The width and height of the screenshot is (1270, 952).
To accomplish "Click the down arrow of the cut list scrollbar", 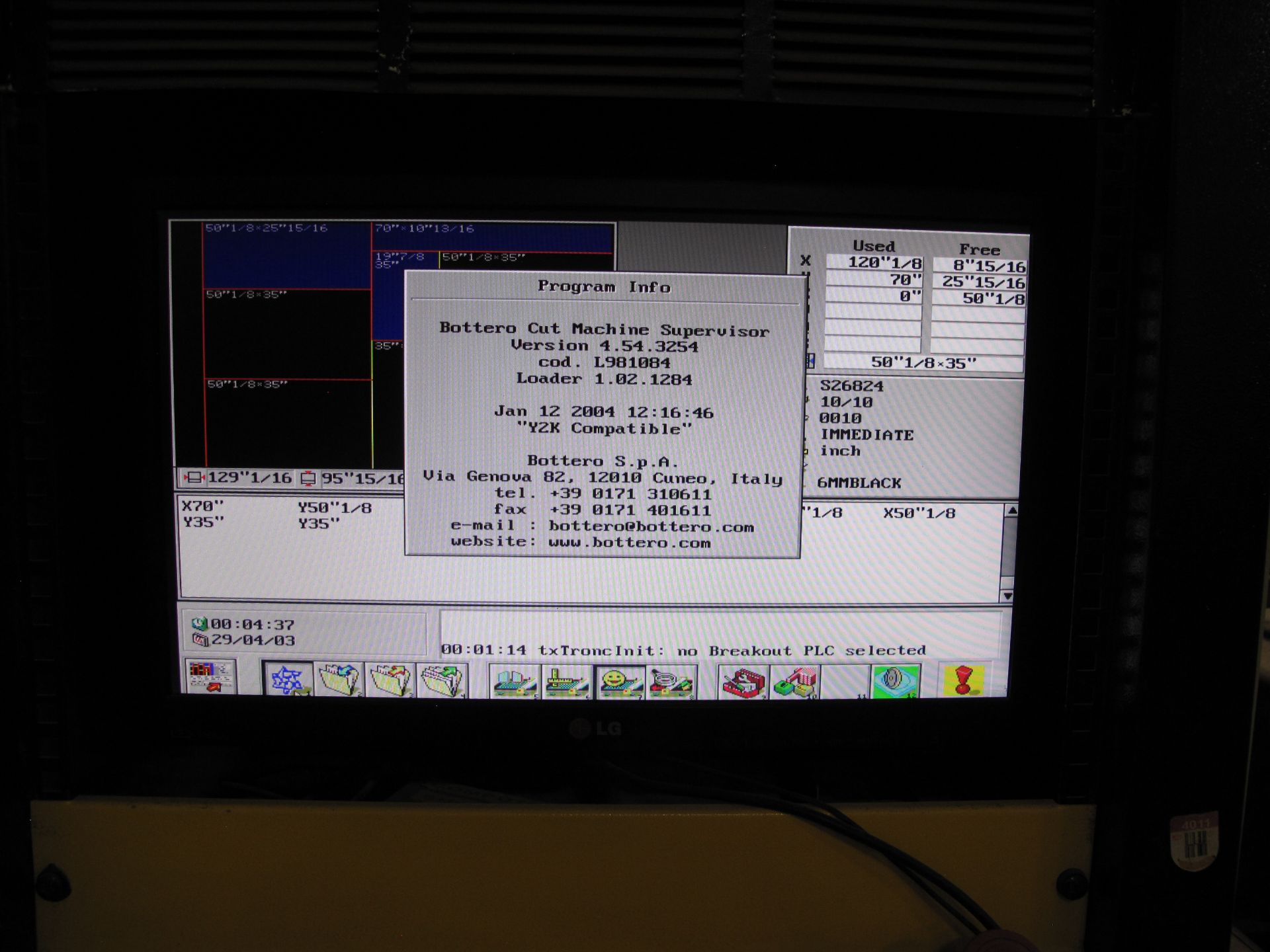I will coord(1007,596).
